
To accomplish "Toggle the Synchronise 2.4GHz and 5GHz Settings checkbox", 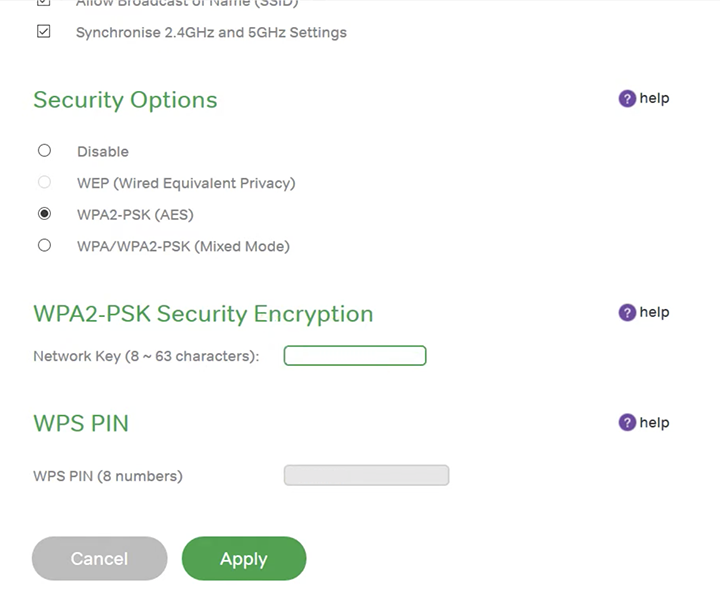I will pyautogui.click(x=44, y=32).
